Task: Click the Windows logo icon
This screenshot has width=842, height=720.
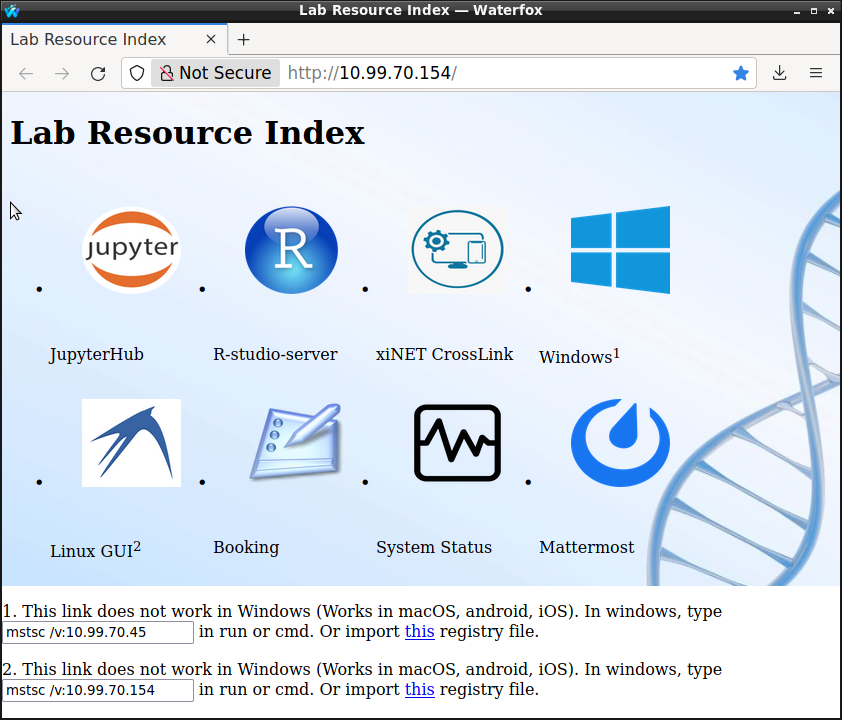Action: pyautogui.click(x=620, y=250)
